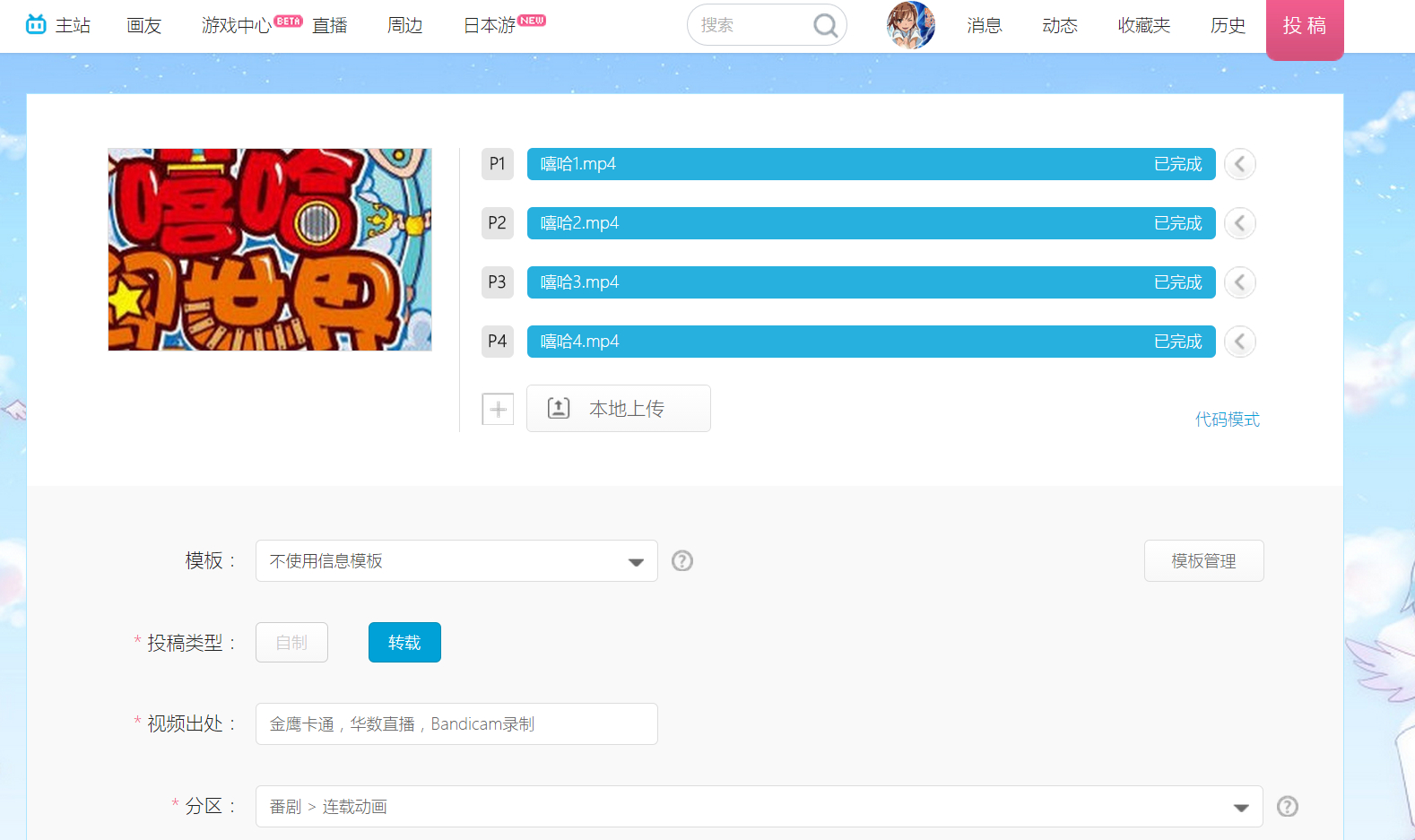Image resolution: width=1415 pixels, height=840 pixels.
Task: Open 游戏中心 in the navigation bar
Action: click(x=237, y=25)
